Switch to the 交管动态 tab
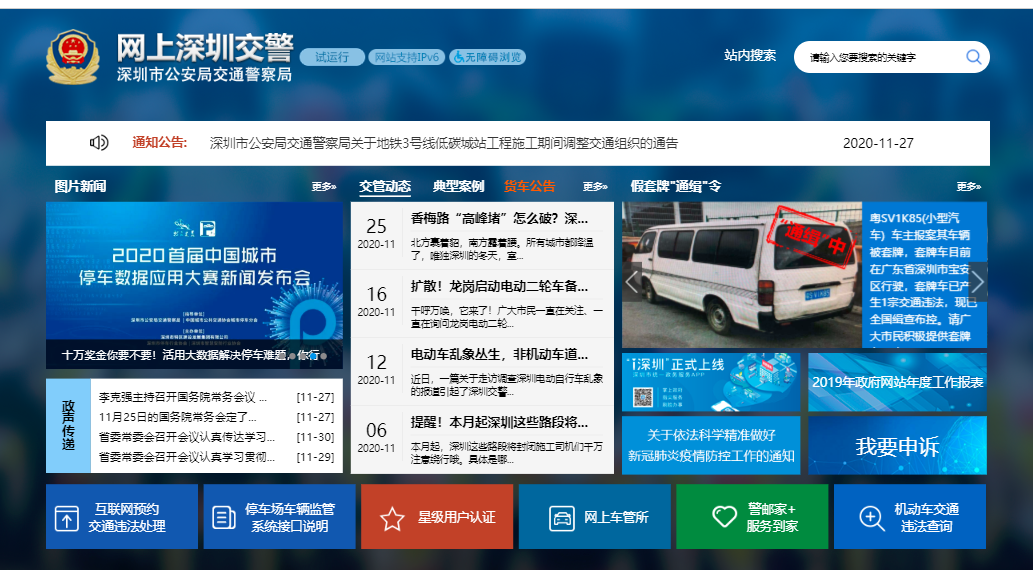This screenshot has height=570, width=1033. [385, 186]
